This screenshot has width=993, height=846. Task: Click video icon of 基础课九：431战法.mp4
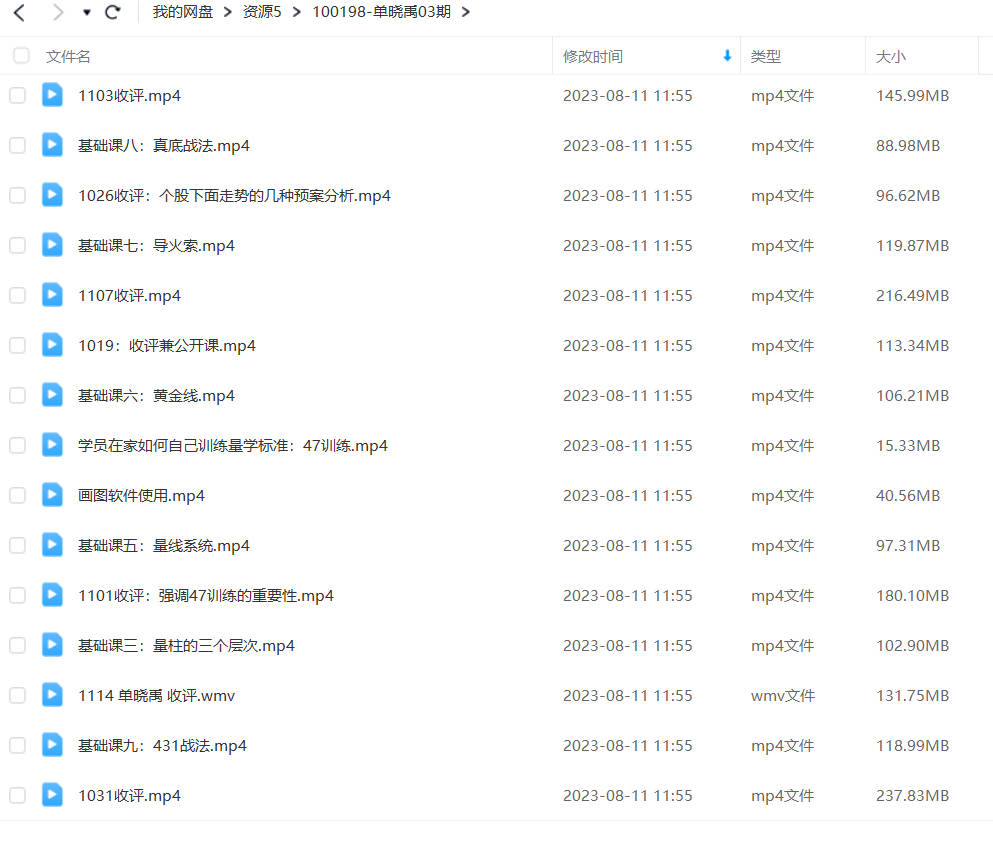point(52,745)
